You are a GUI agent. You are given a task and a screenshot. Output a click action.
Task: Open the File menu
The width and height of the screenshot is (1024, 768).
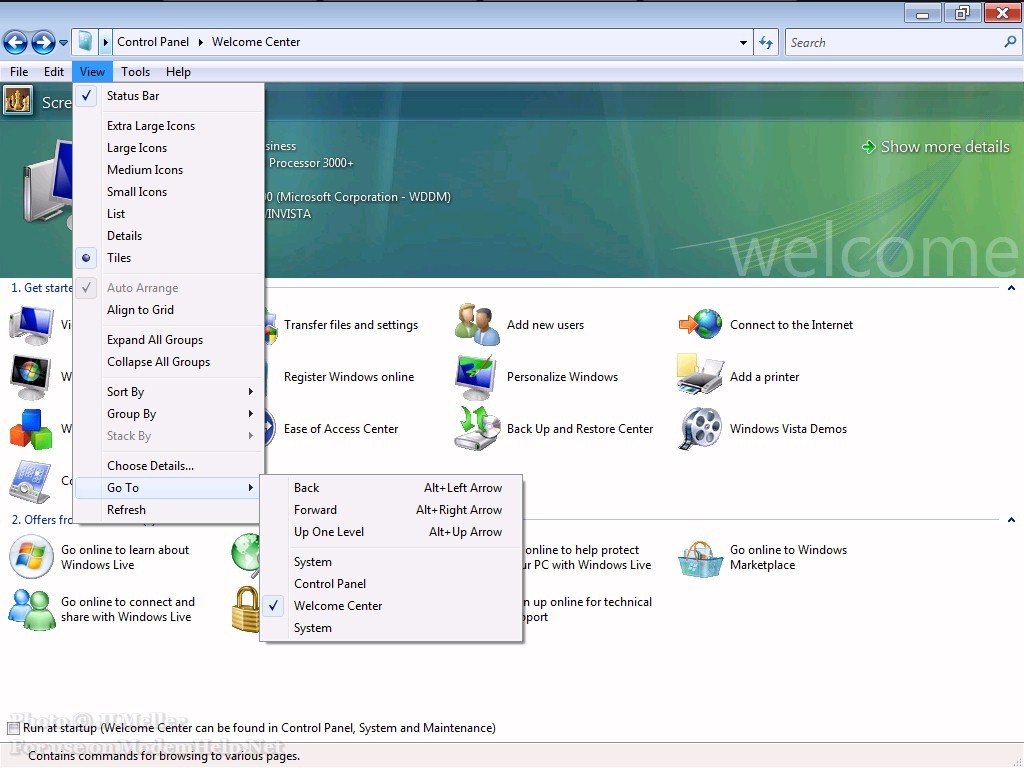19,72
